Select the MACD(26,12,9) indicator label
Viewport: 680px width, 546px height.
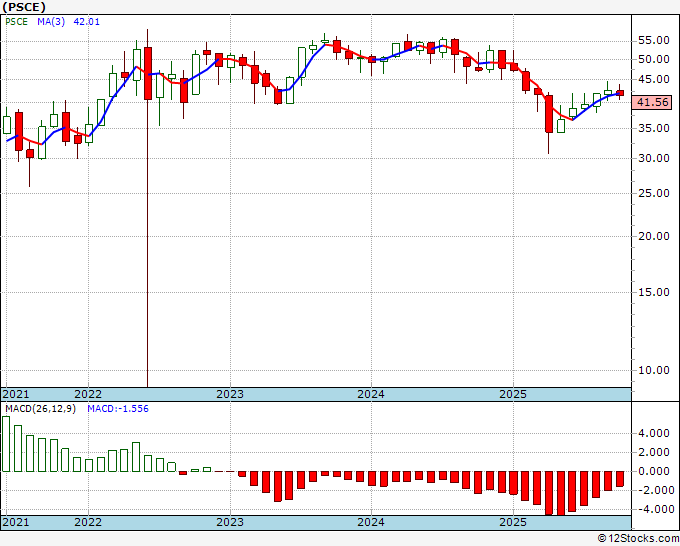tap(40, 409)
